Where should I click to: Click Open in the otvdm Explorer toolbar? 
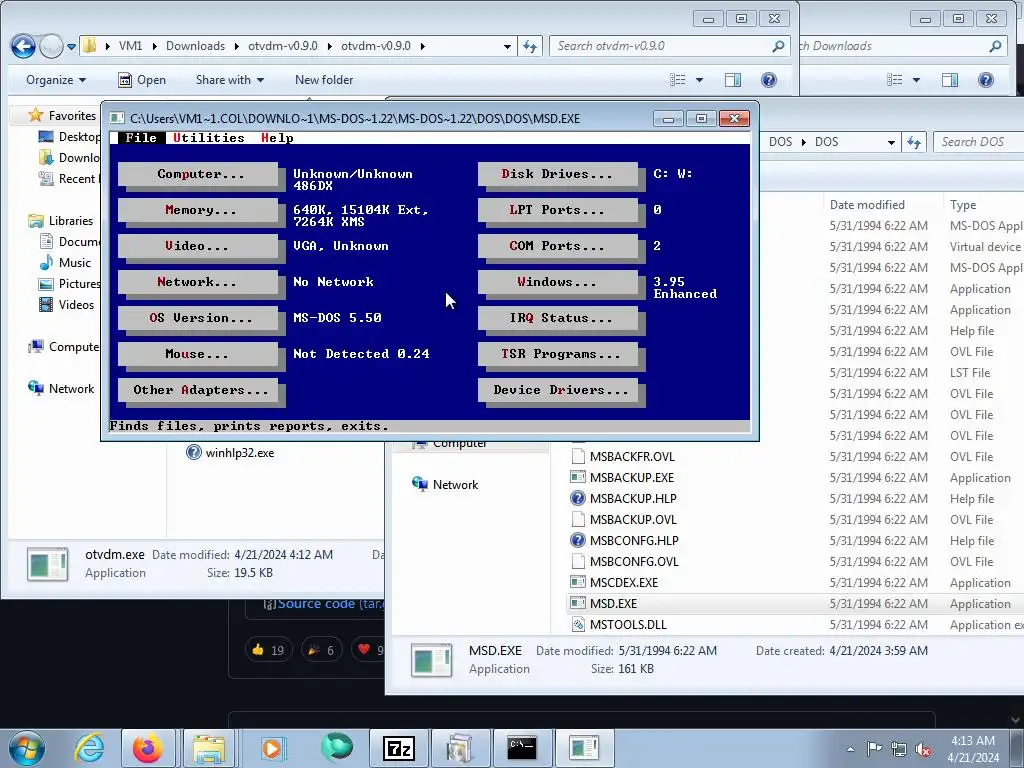pos(142,80)
